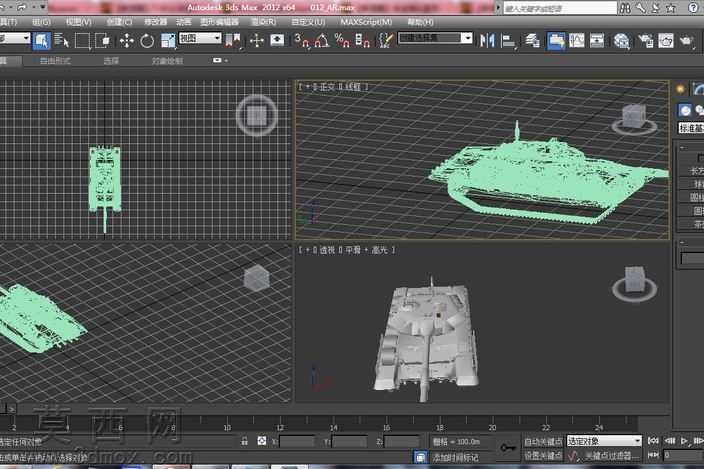704x469 pixels.
Task: Toggle the Percent Snap button
Action: (x=342, y=41)
